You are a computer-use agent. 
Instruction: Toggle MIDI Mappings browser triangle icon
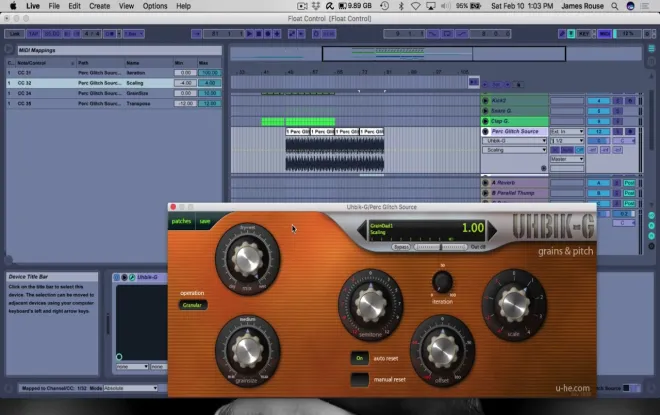click(9, 49)
